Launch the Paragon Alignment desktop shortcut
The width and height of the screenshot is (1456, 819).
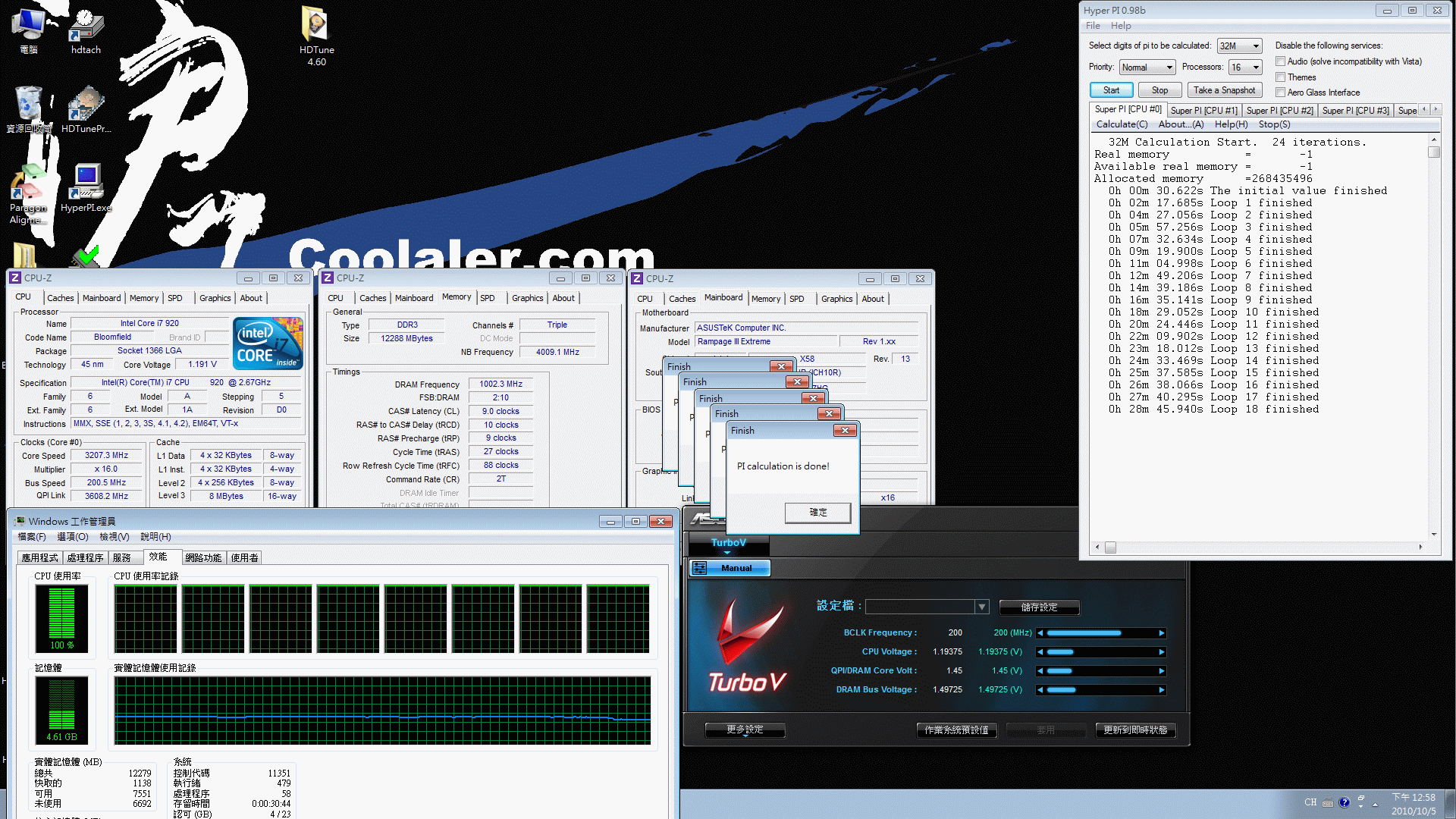tap(29, 195)
